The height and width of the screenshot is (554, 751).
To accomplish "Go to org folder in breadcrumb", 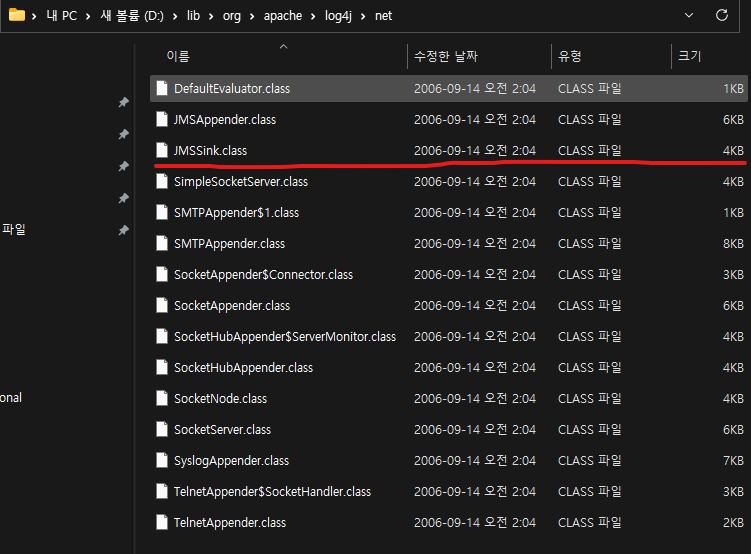I will pos(232,16).
